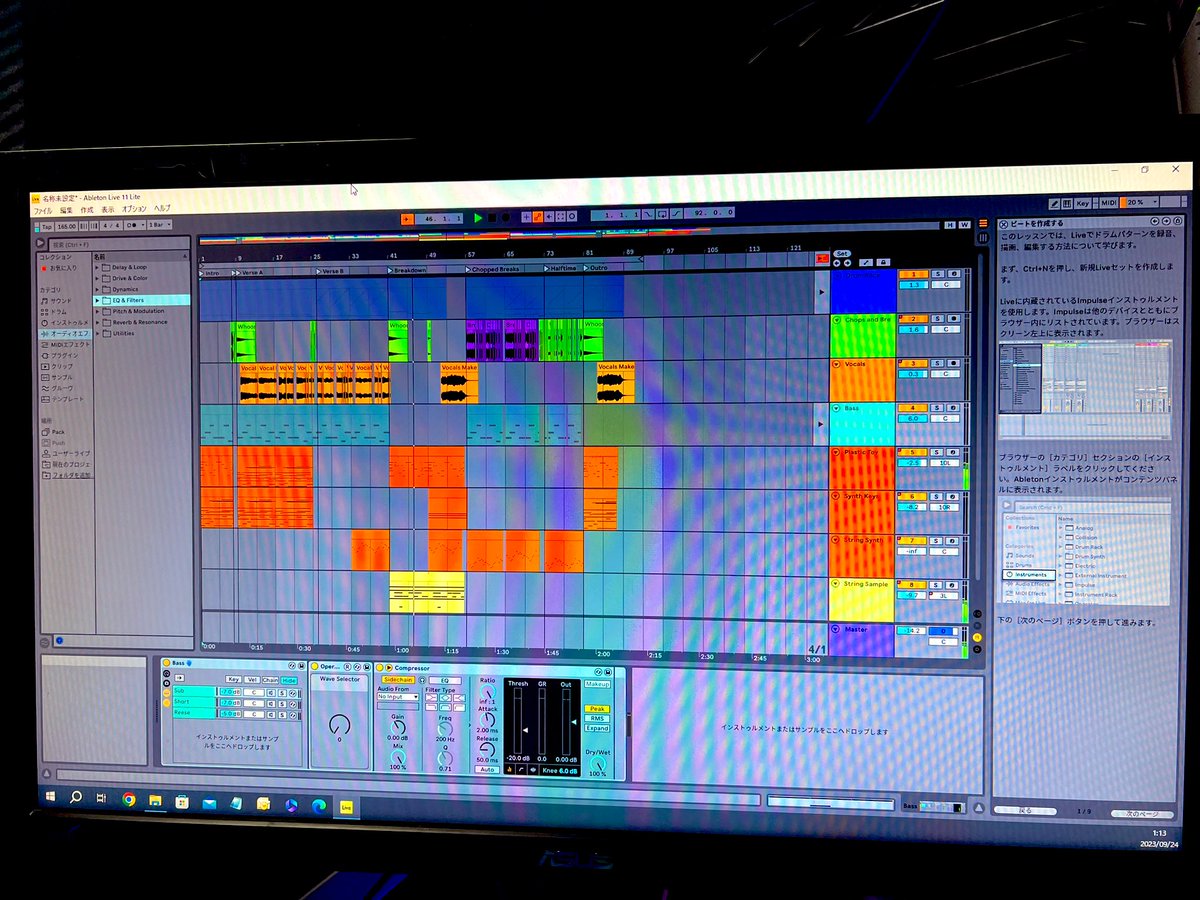Show the Chain list in Bass rack
Screen dimensions: 1200x900
[x=270, y=680]
